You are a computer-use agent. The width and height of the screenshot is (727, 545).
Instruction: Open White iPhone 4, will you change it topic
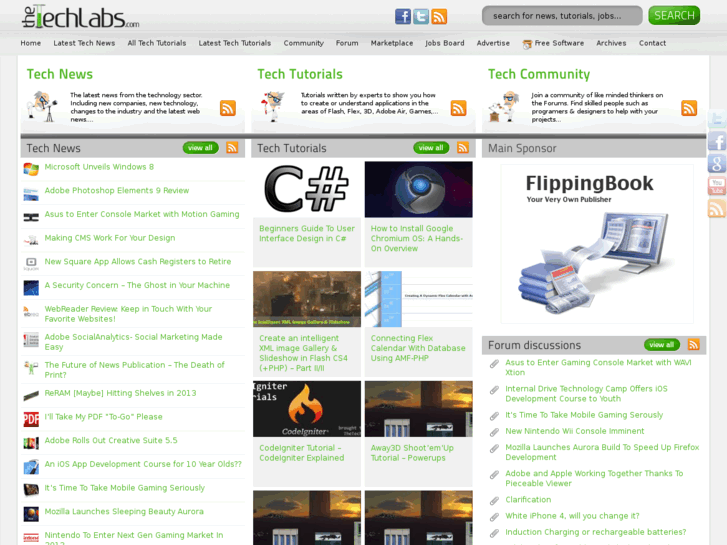click(572, 516)
